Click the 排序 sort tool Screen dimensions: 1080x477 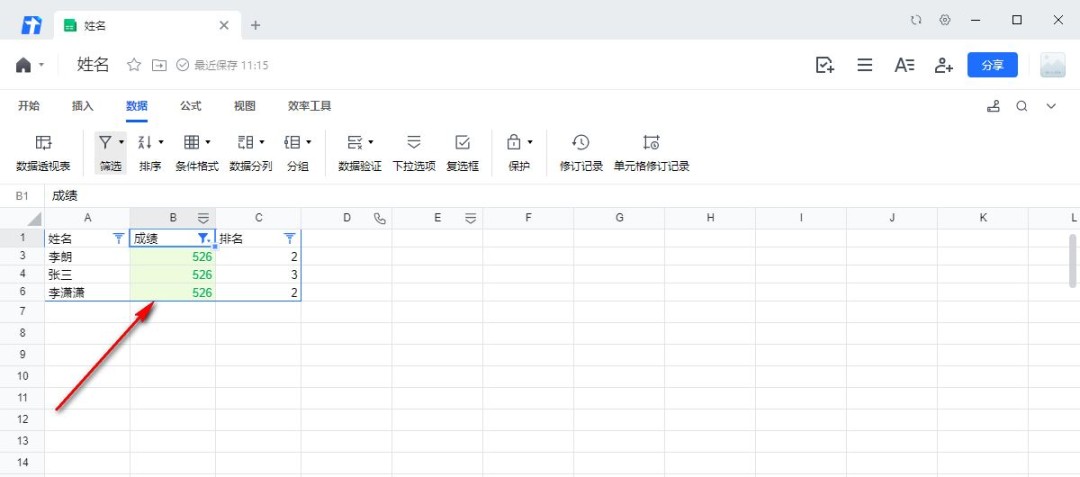coord(149,153)
